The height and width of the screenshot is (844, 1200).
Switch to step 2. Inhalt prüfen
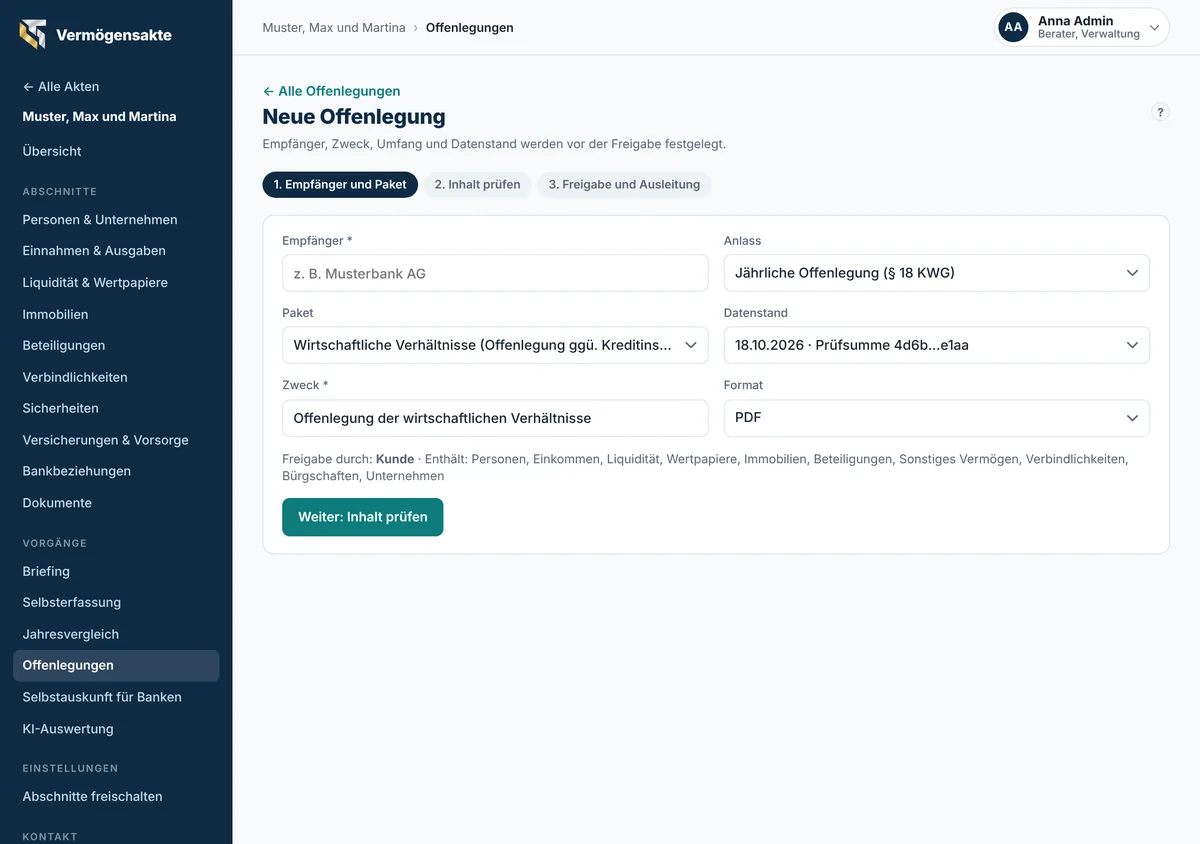point(477,184)
